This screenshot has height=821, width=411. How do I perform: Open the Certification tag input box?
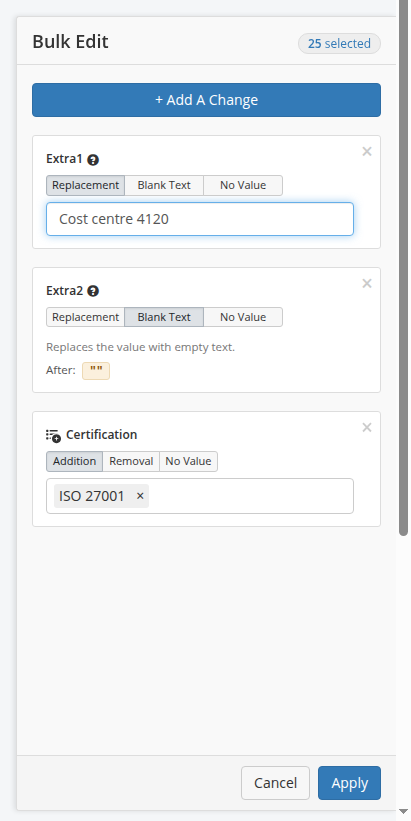pos(200,496)
